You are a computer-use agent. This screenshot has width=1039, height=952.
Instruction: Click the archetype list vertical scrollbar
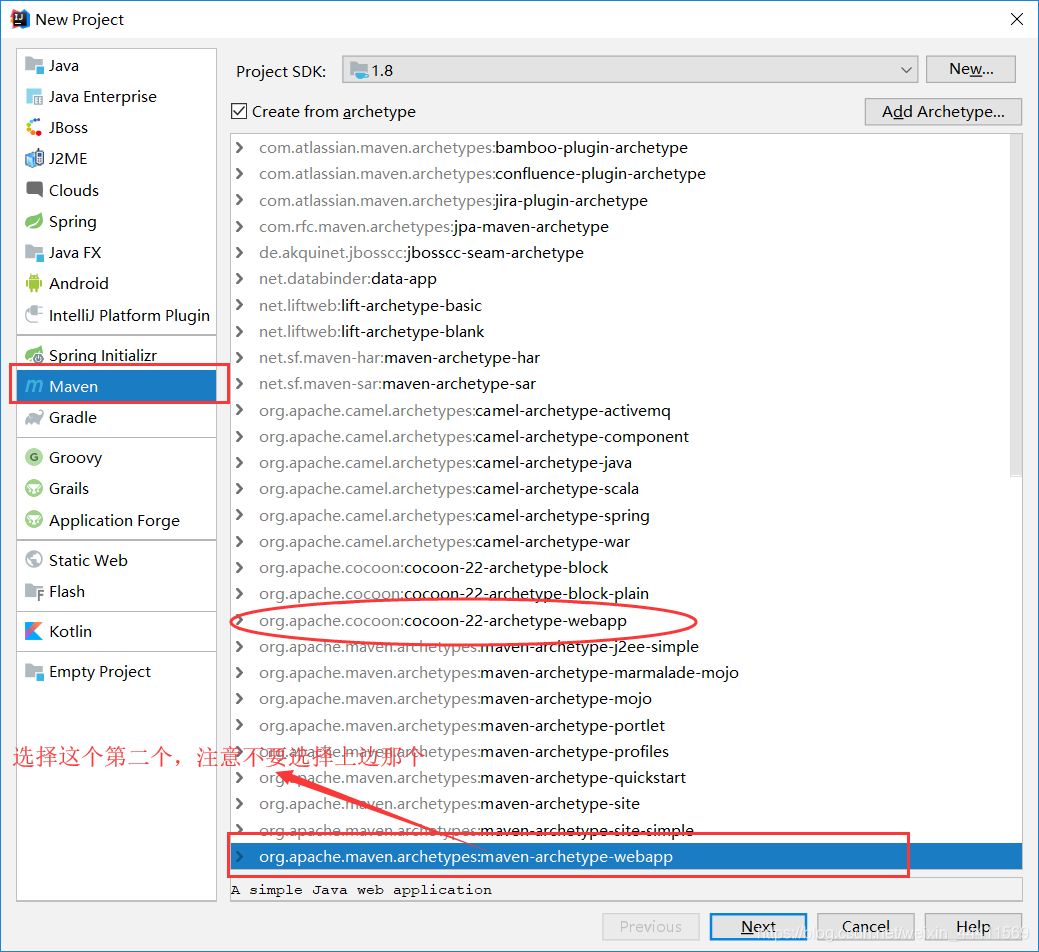click(x=1016, y=305)
